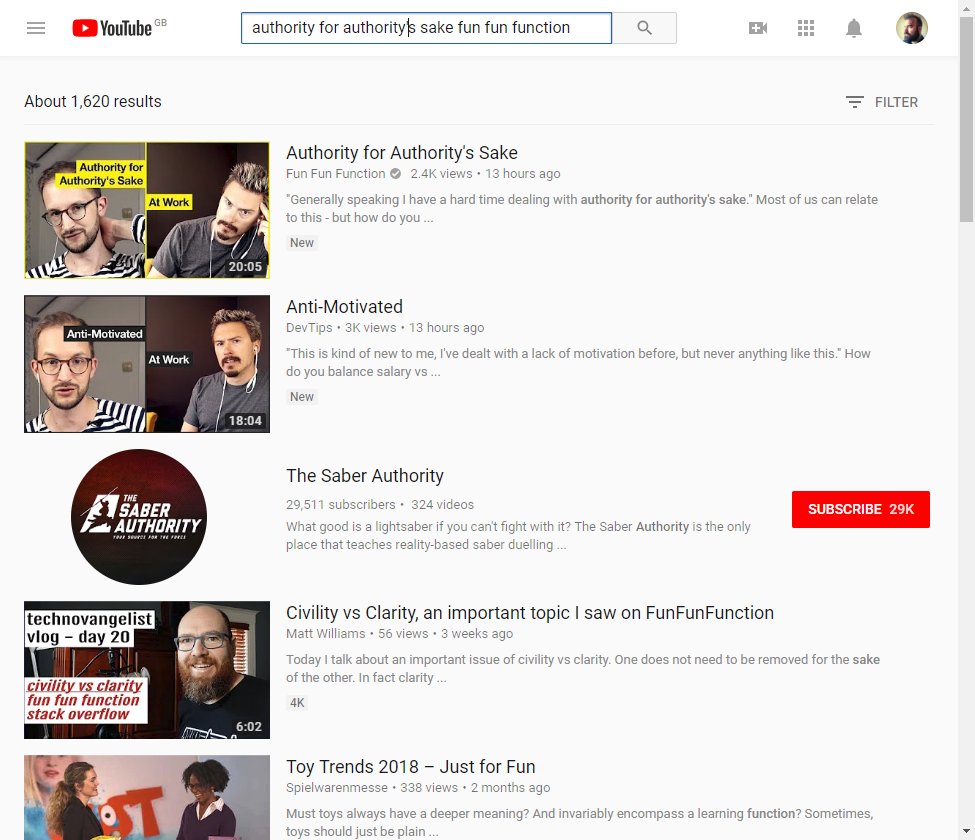975x840 pixels.
Task: Open the hamburger guide menu
Action: tap(36, 28)
